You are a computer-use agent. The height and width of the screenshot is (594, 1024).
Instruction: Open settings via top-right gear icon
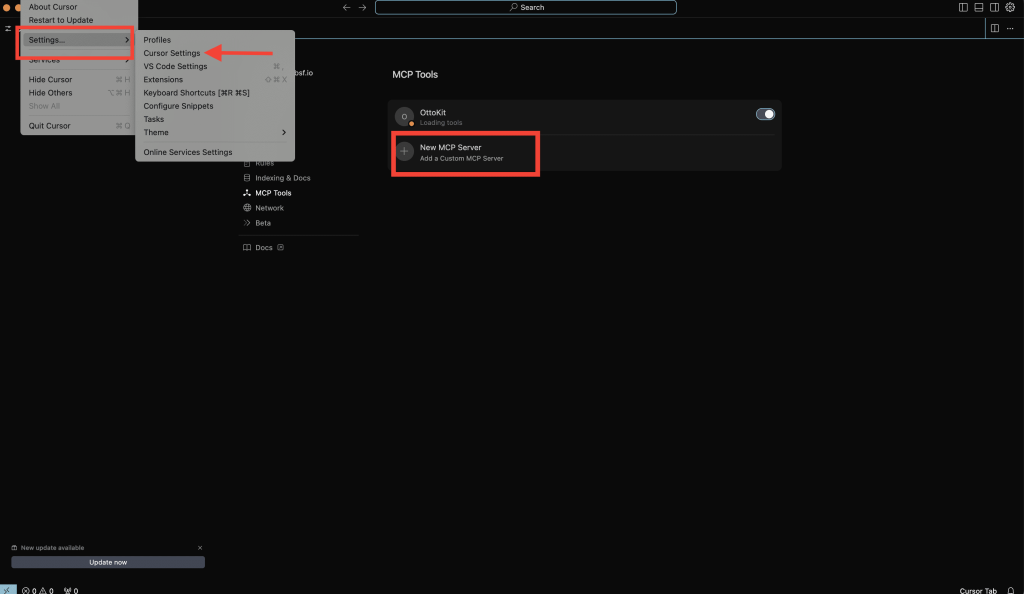tap(1010, 7)
